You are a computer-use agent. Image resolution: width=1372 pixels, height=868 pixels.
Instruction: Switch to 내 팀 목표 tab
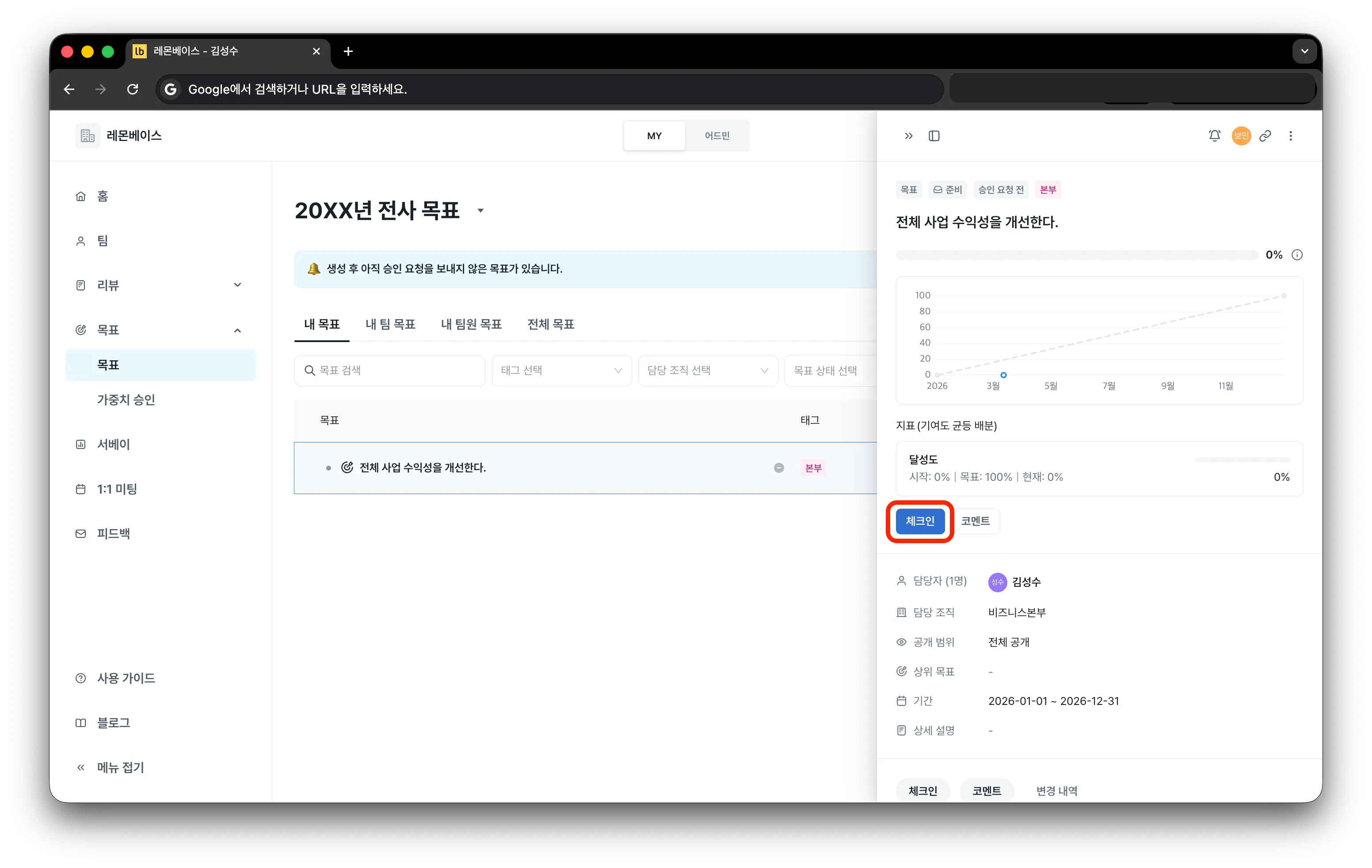pos(390,324)
